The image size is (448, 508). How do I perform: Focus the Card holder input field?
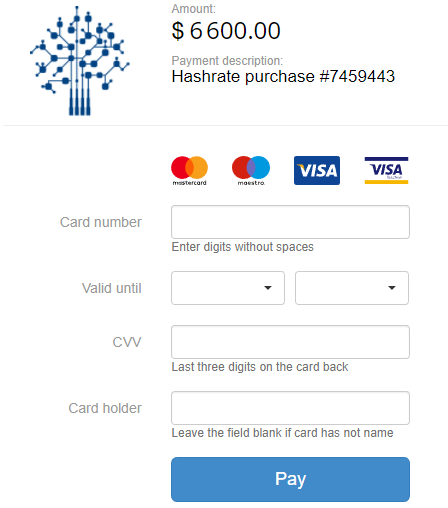pyautogui.click(x=290, y=408)
